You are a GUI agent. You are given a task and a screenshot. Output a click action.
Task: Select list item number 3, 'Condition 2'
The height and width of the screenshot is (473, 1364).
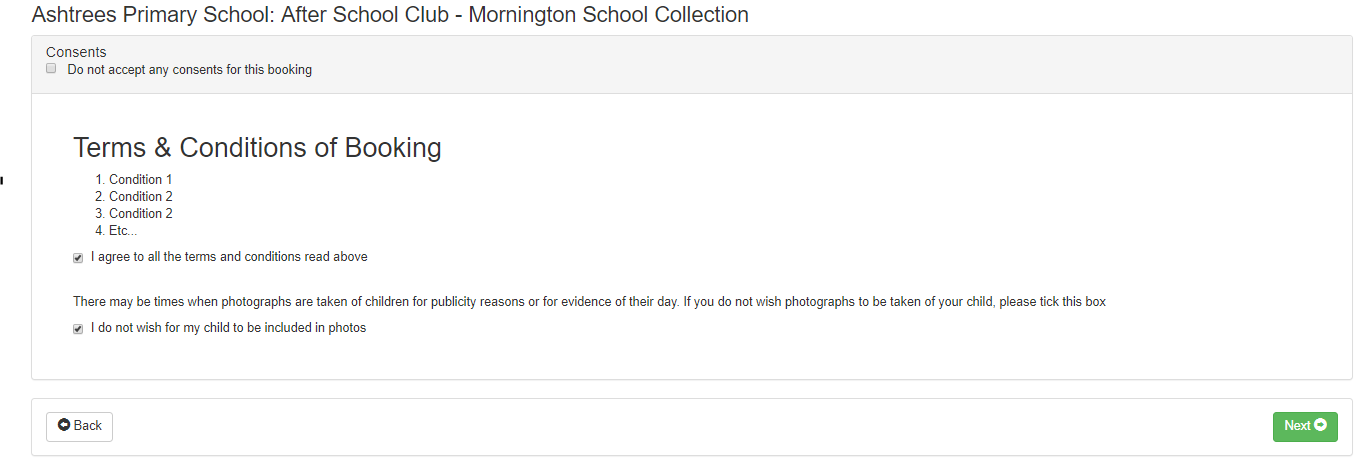coord(140,214)
